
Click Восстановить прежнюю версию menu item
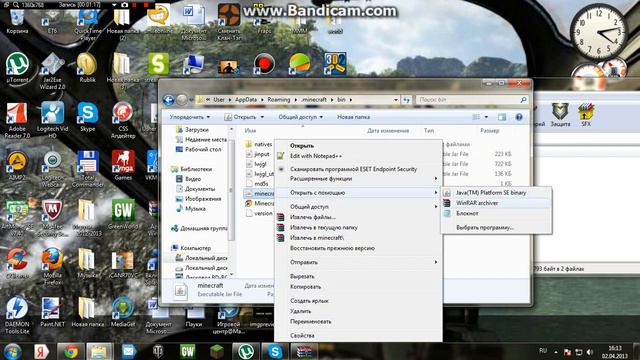pyautogui.click(x=358, y=248)
